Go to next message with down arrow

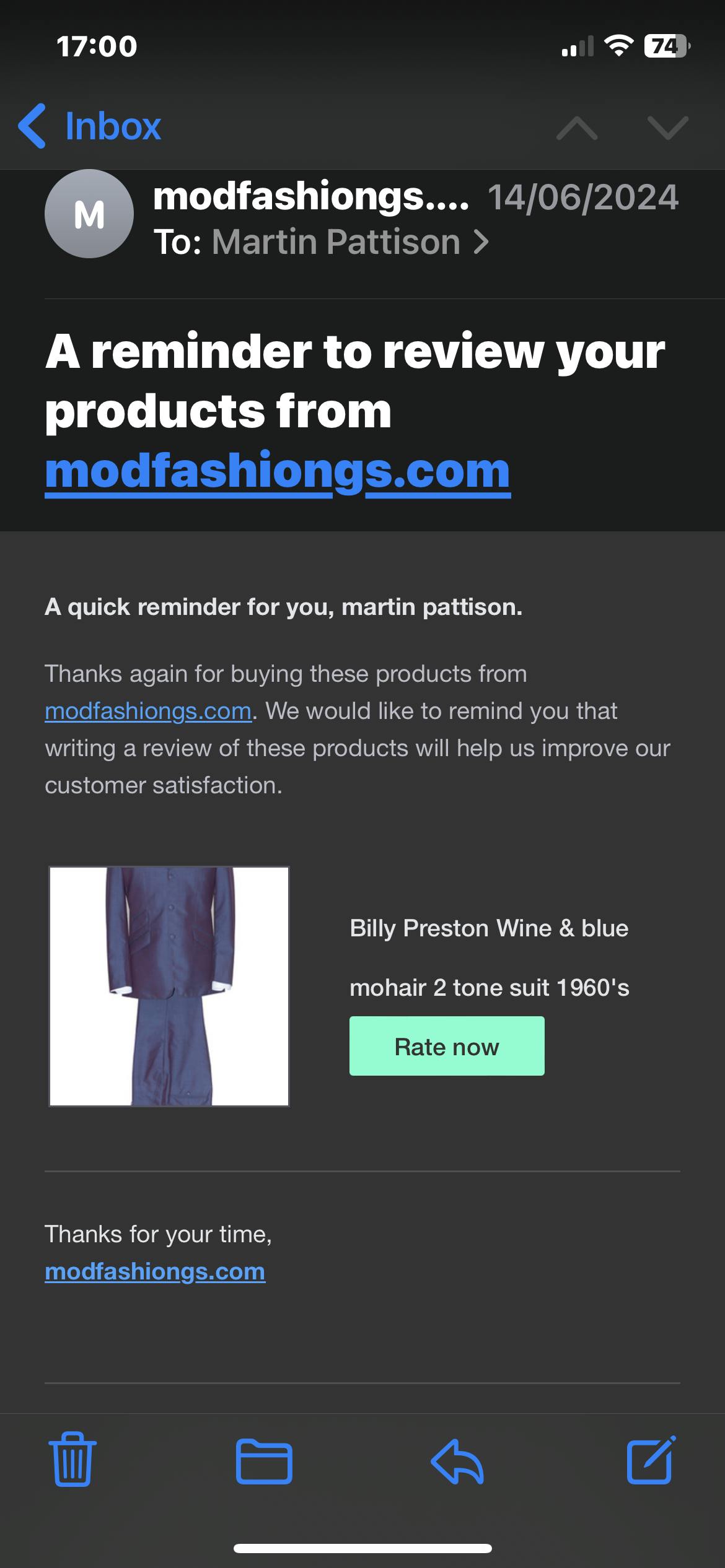pyautogui.click(x=667, y=128)
